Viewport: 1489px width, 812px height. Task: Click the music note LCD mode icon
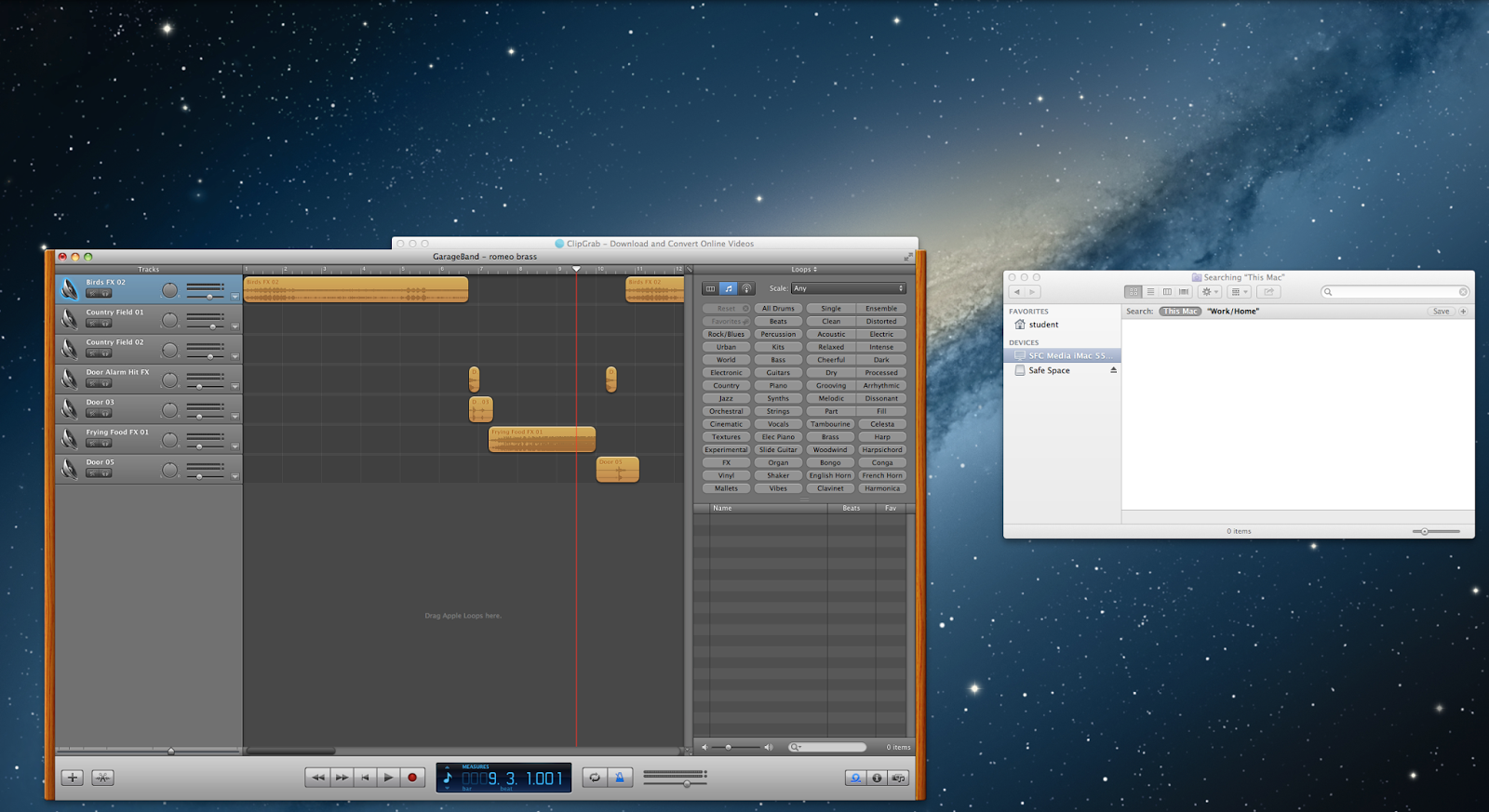click(x=448, y=778)
